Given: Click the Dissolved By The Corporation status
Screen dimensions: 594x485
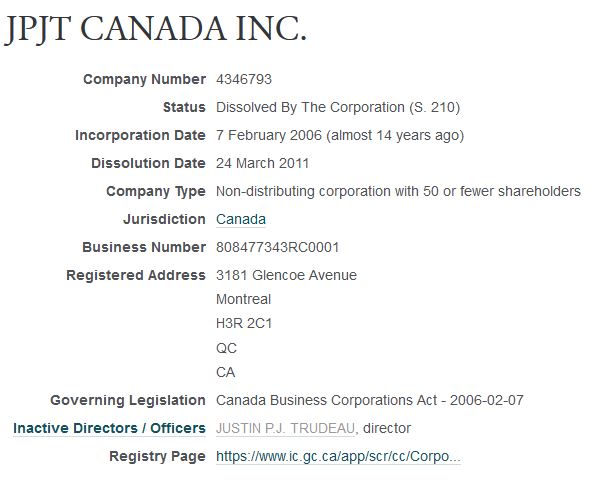Looking at the screenshot, I should (x=338, y=107).
